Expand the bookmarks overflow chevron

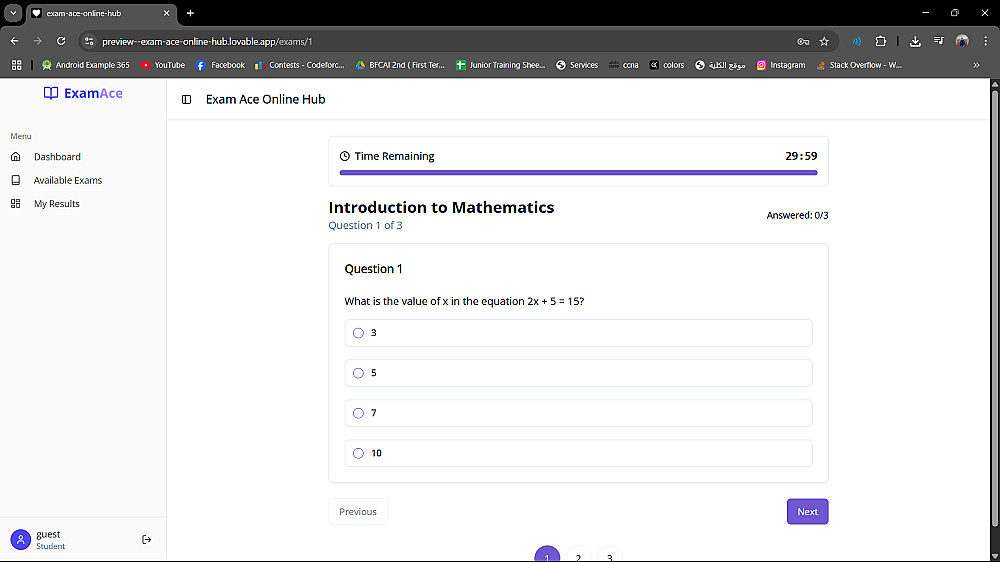pos(976,65)
